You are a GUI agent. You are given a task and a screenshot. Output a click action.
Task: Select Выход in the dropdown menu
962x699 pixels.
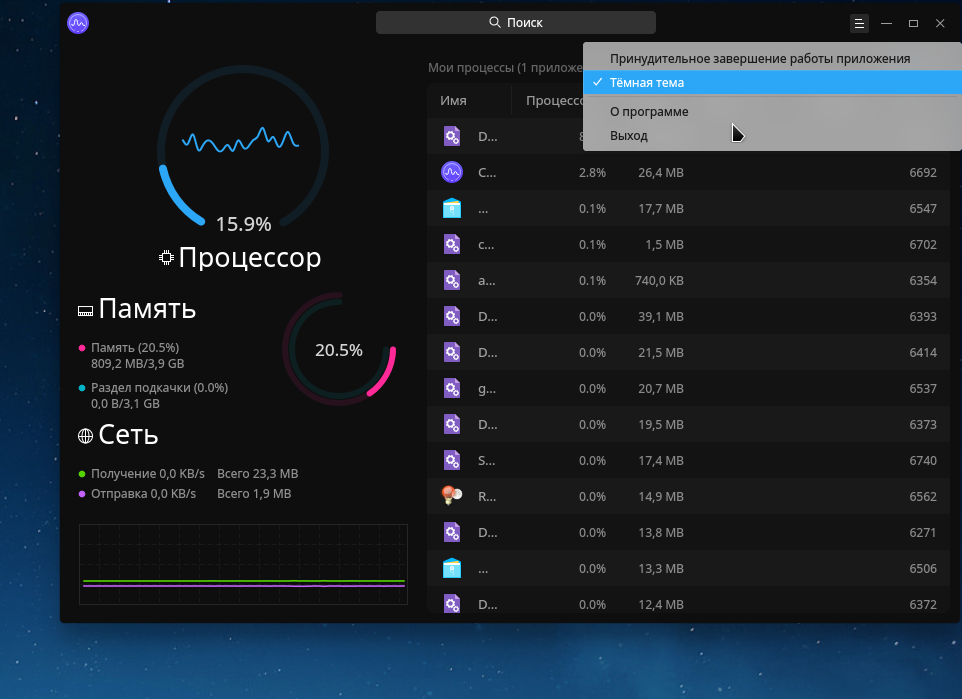coord(772,136)
